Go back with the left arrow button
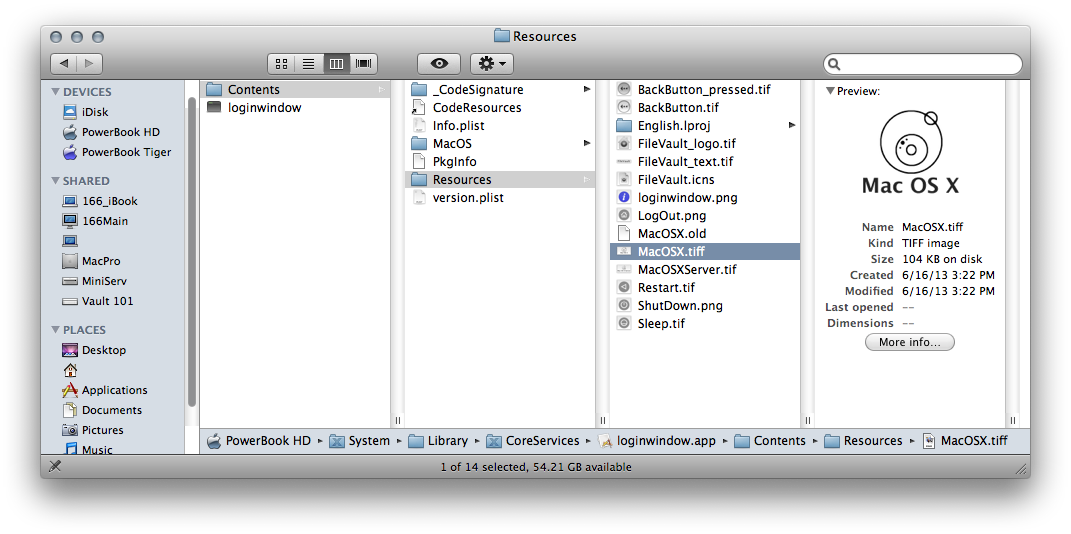Viewport: 1071px width, 534px height. click(64, 64)
